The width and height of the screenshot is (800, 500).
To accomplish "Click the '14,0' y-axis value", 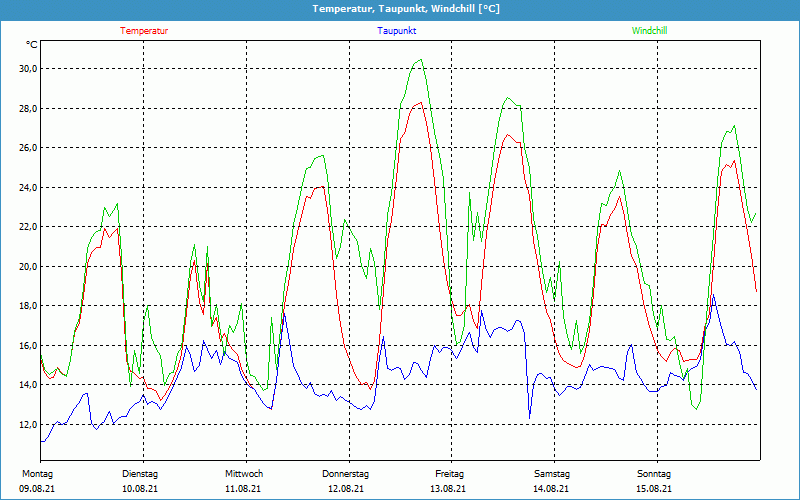I will [x=28, y=385].
